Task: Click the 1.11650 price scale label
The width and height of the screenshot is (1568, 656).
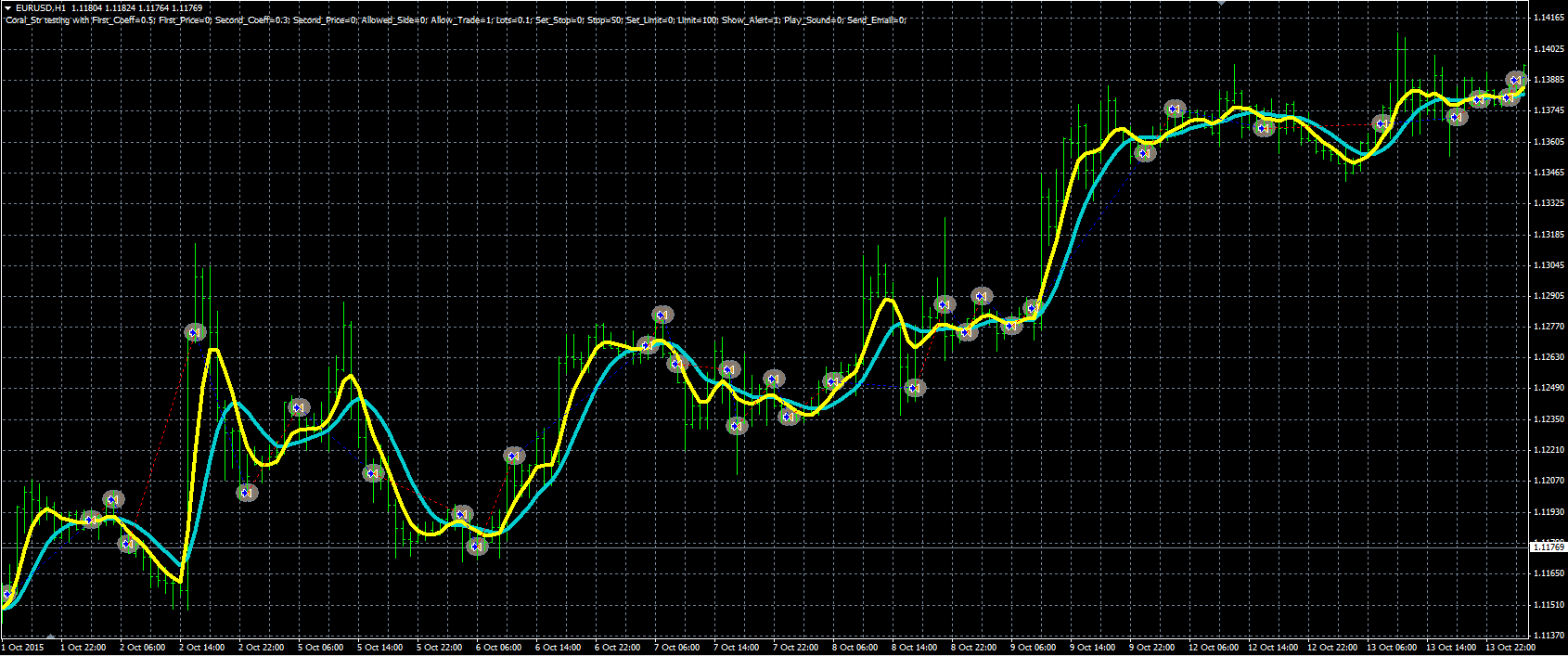Action: point(1549,573)
